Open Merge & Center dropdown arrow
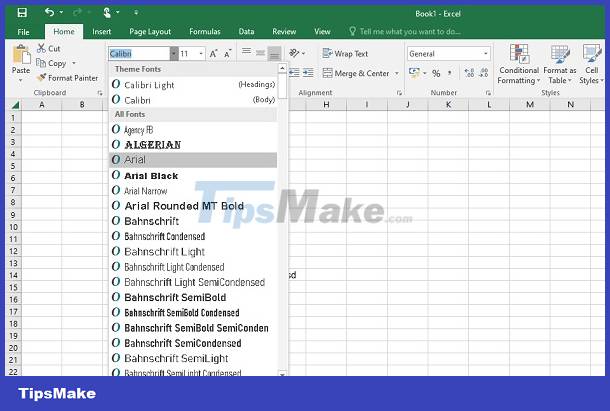 coord(397,73)
